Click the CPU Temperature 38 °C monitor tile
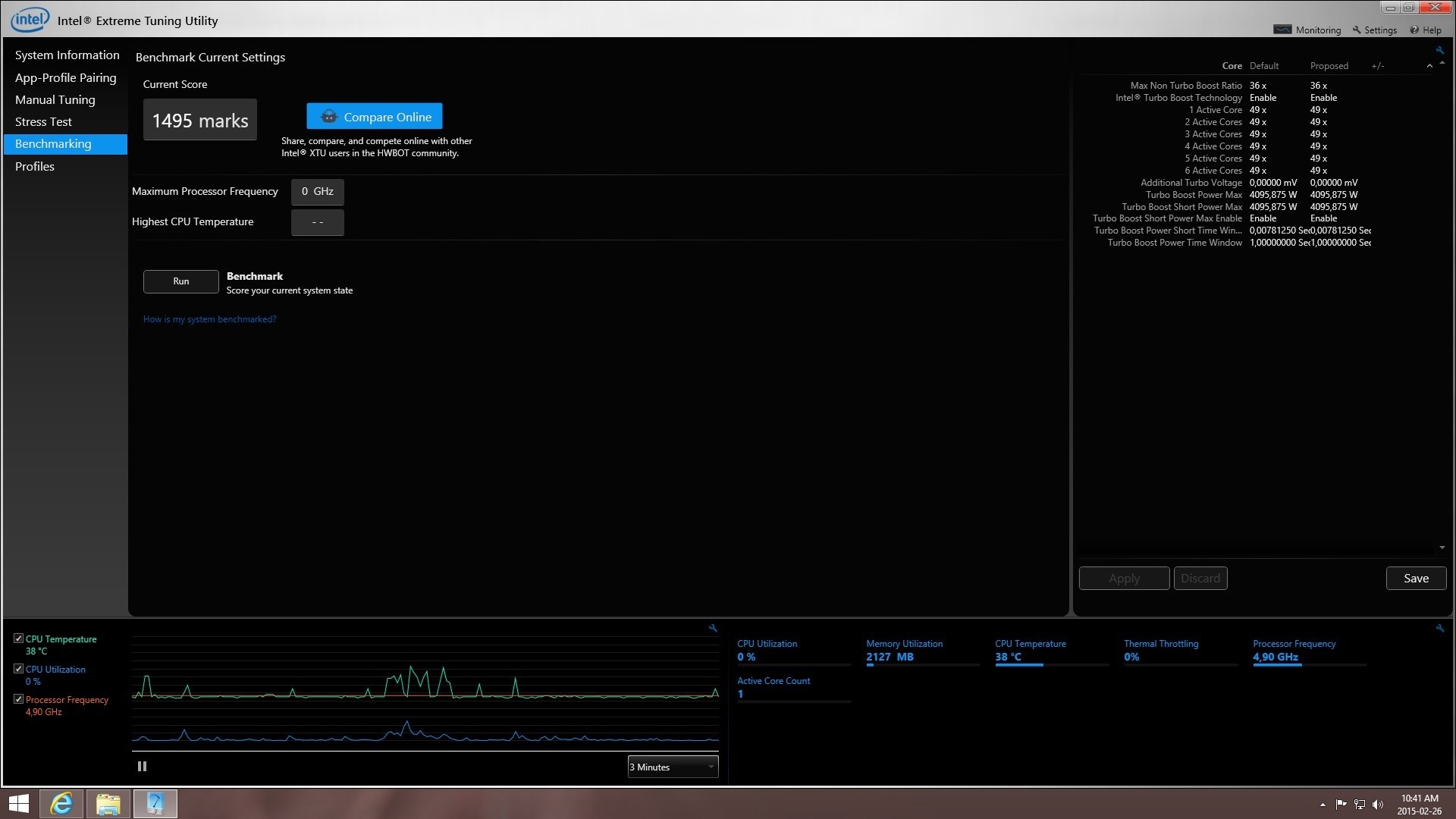Image resolution: width=1456 pixels, height=819 pixels. coord(1052,651)
